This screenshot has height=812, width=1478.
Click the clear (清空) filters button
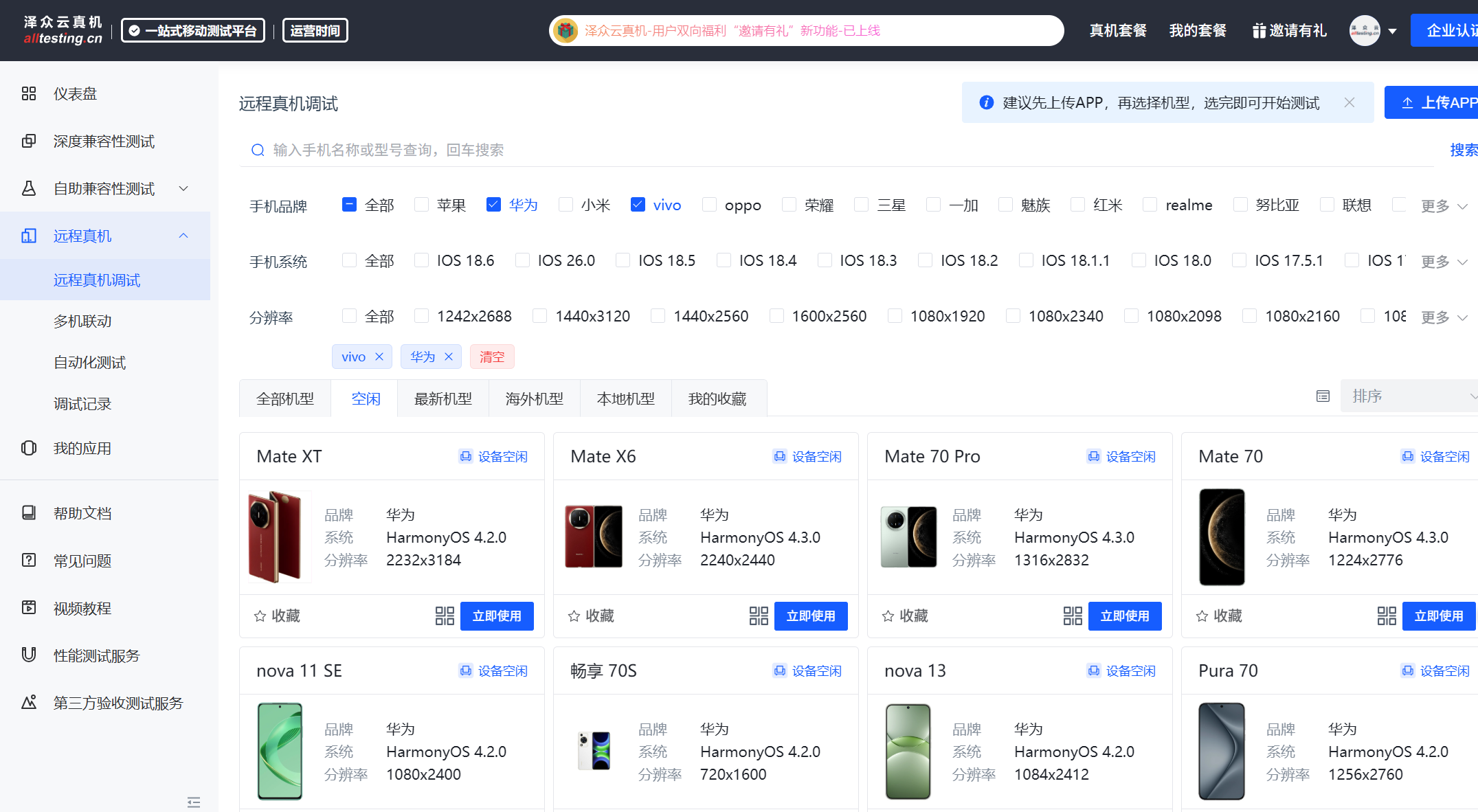[492, 357]
